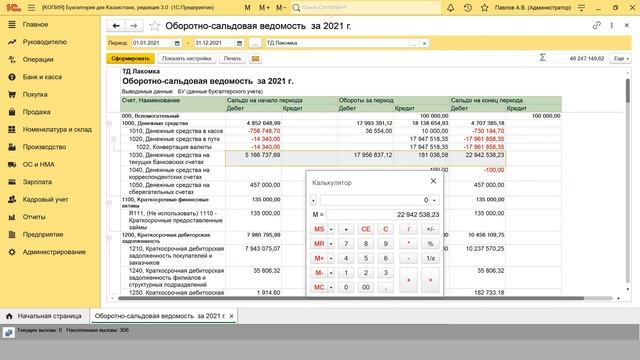Collapse account 1000 Денежные средства group
Viewport: 640px width, 360px height.
pyautogui.click(x=109, y=123)
